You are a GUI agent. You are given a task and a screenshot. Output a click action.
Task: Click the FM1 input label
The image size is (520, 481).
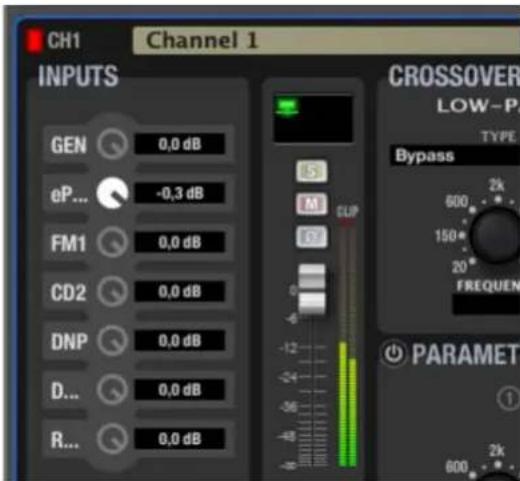[68, 243]
